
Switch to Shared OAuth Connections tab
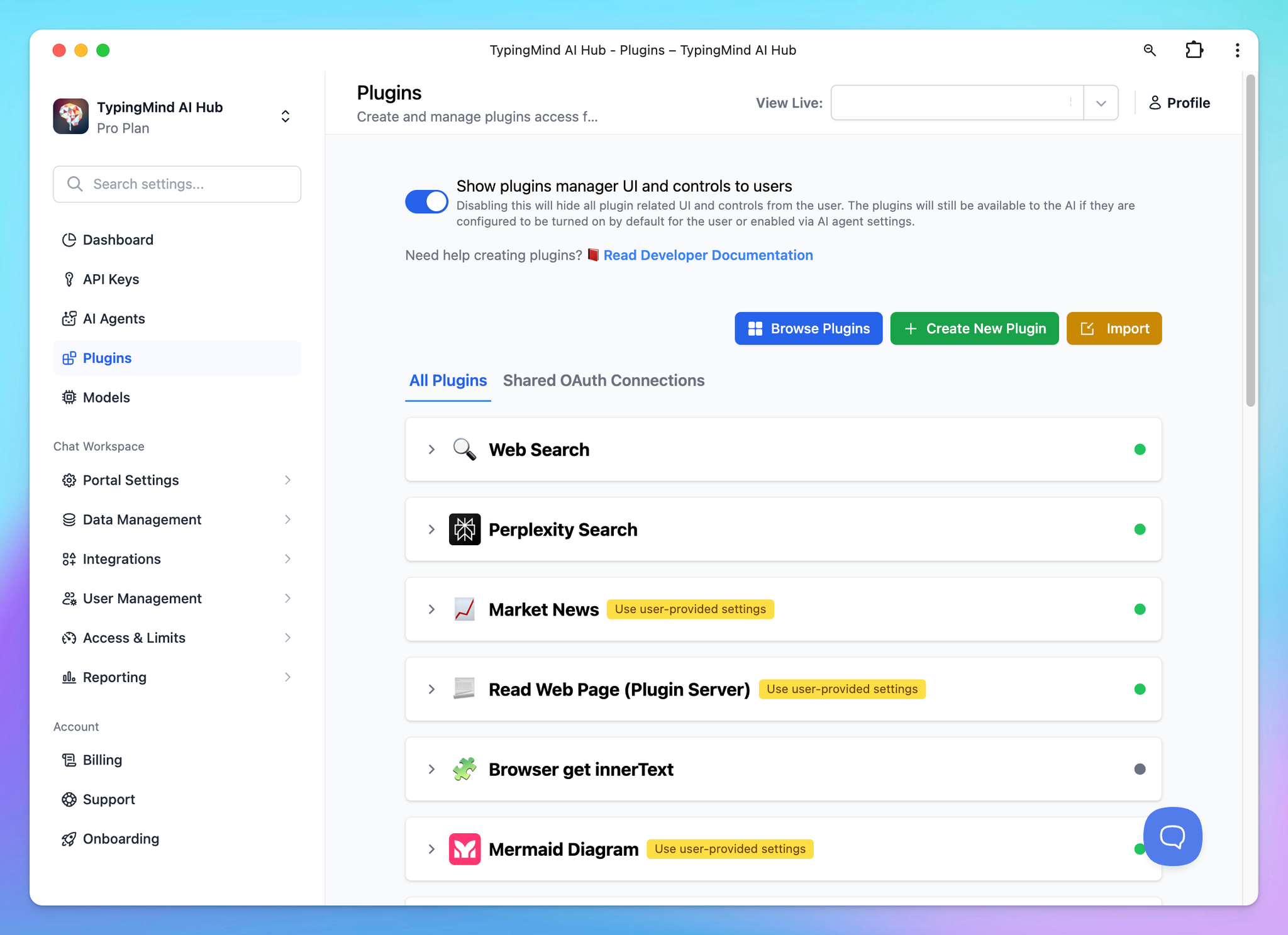point(603,380)
